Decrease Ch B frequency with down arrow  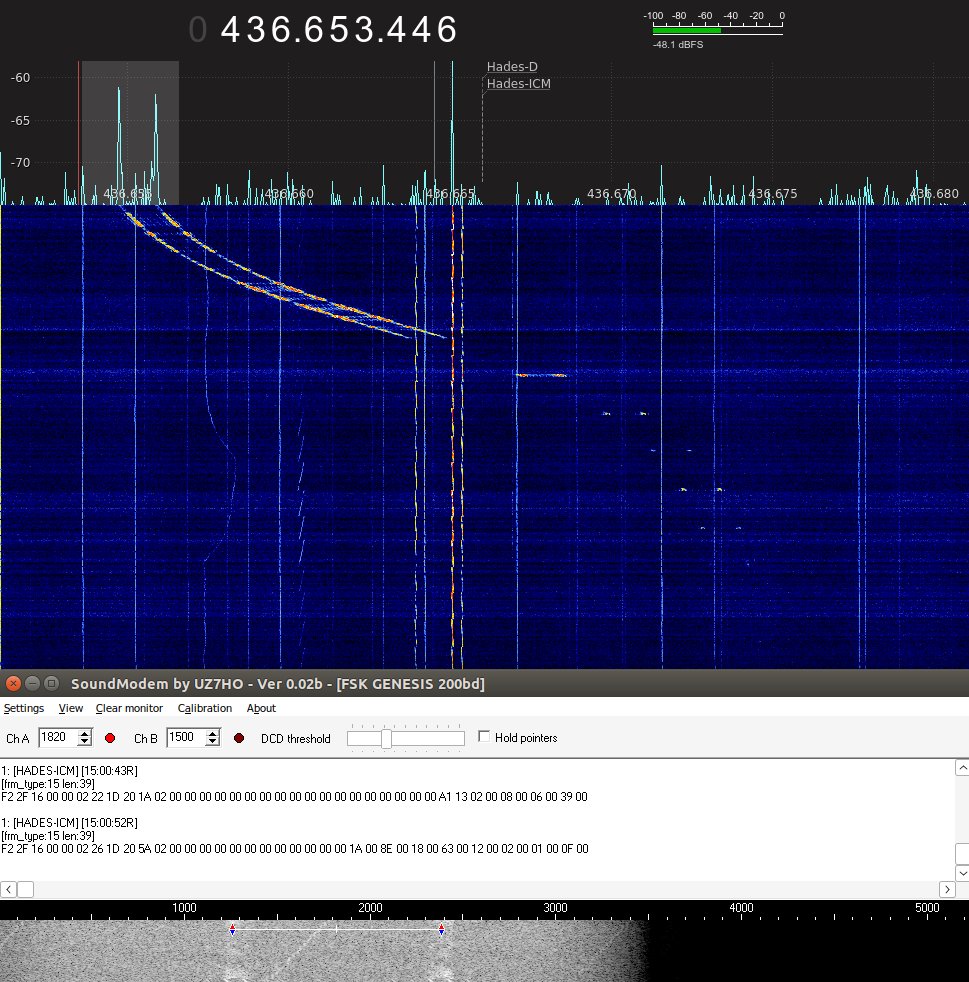click(x=213, y=742)
